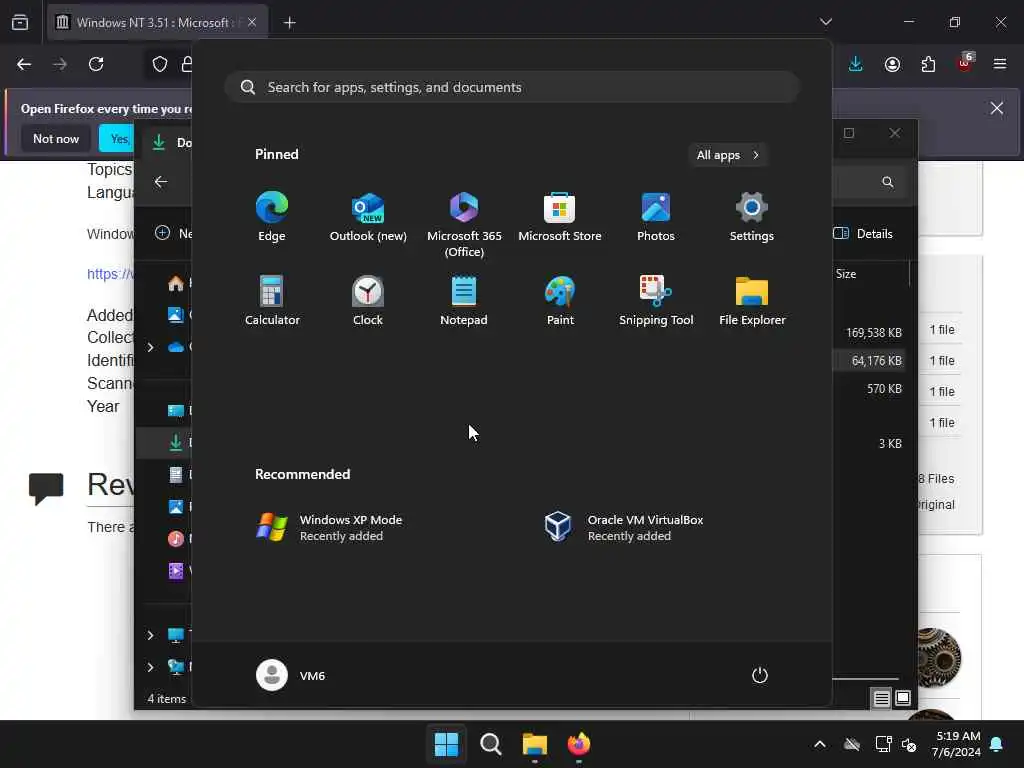Open Firefox View icon
The height and width of the screenshot is (768, 1024).
(20, 22)
